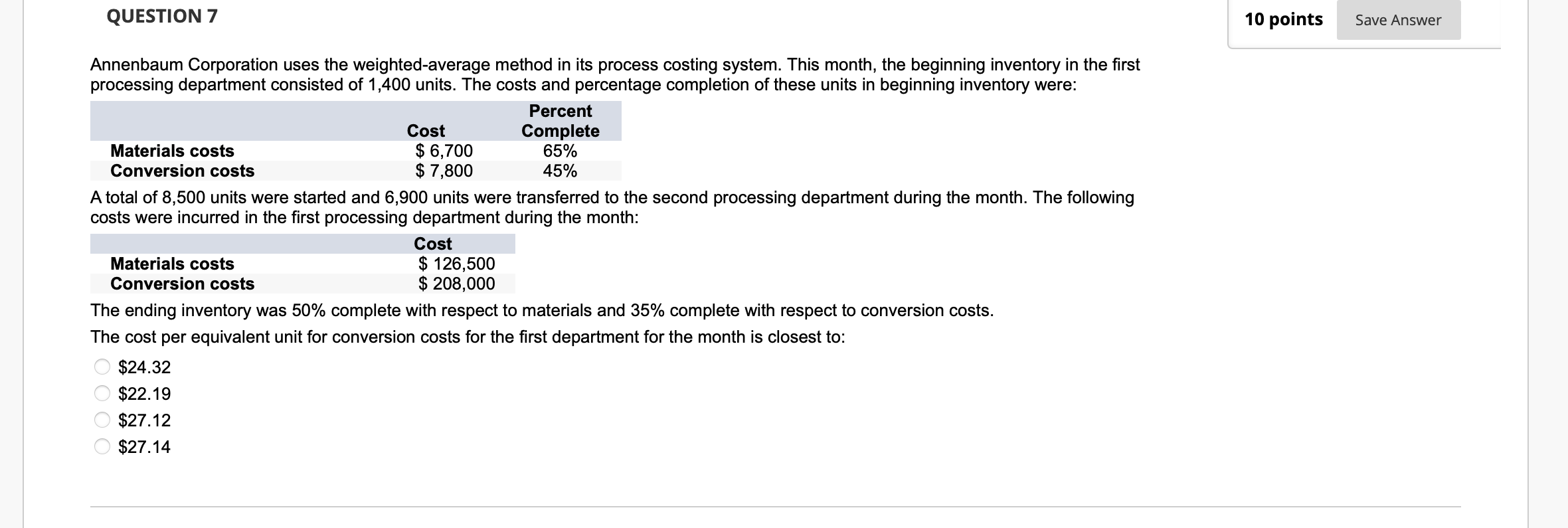Click the Conversion costs row in first table
Viewport: 1568px width, 528px height.
[182, 171]
